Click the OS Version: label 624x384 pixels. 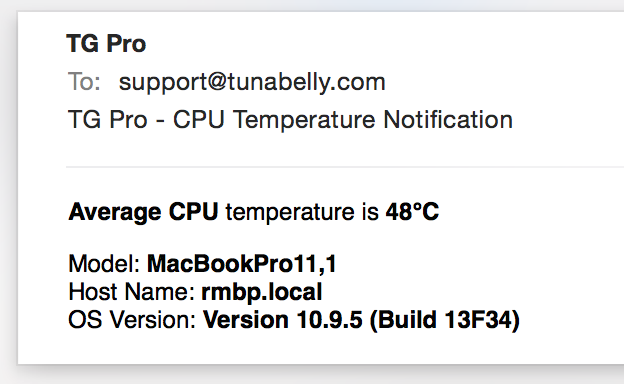coord(132,320)
